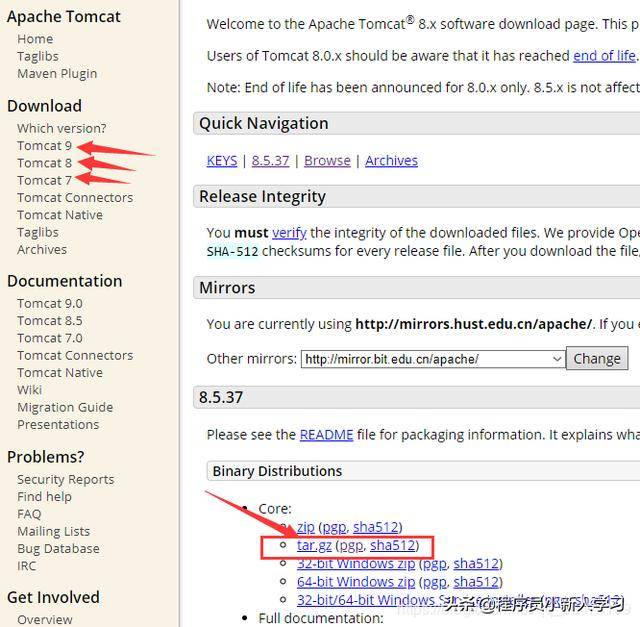Screen dimensions: 640x627
Task: Open pgp for 32-bit Windows zip
Action: 435,564
